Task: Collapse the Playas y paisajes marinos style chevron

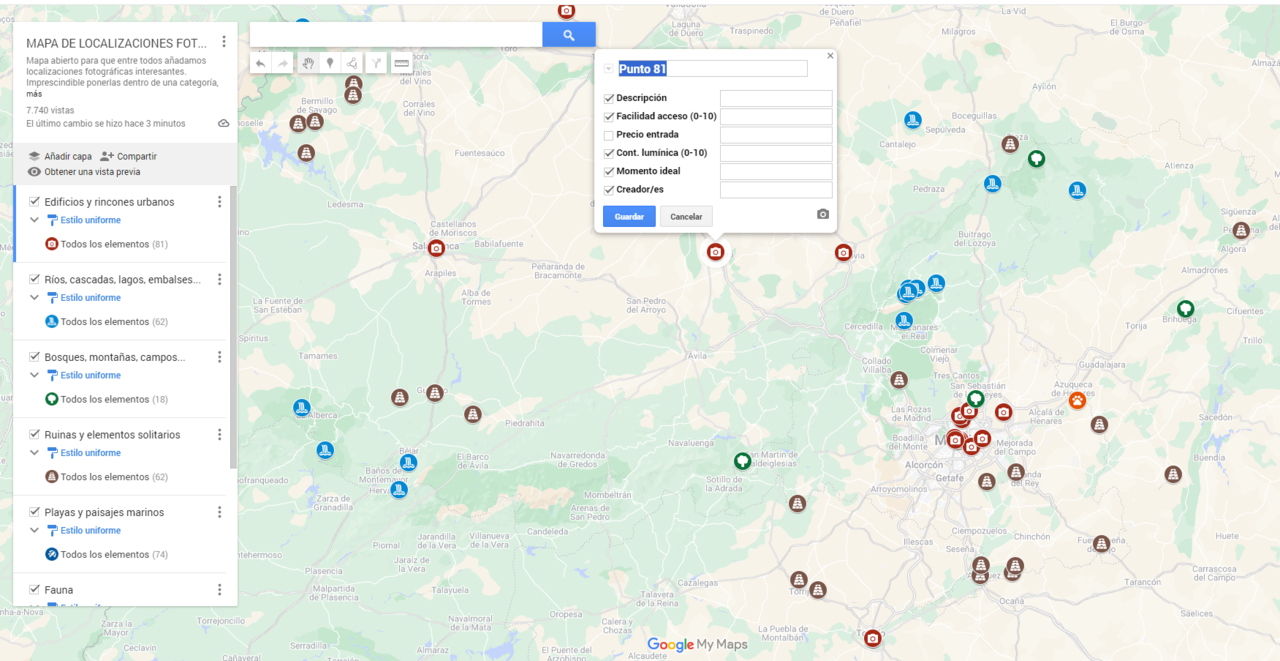Action: tap(35, 530)
